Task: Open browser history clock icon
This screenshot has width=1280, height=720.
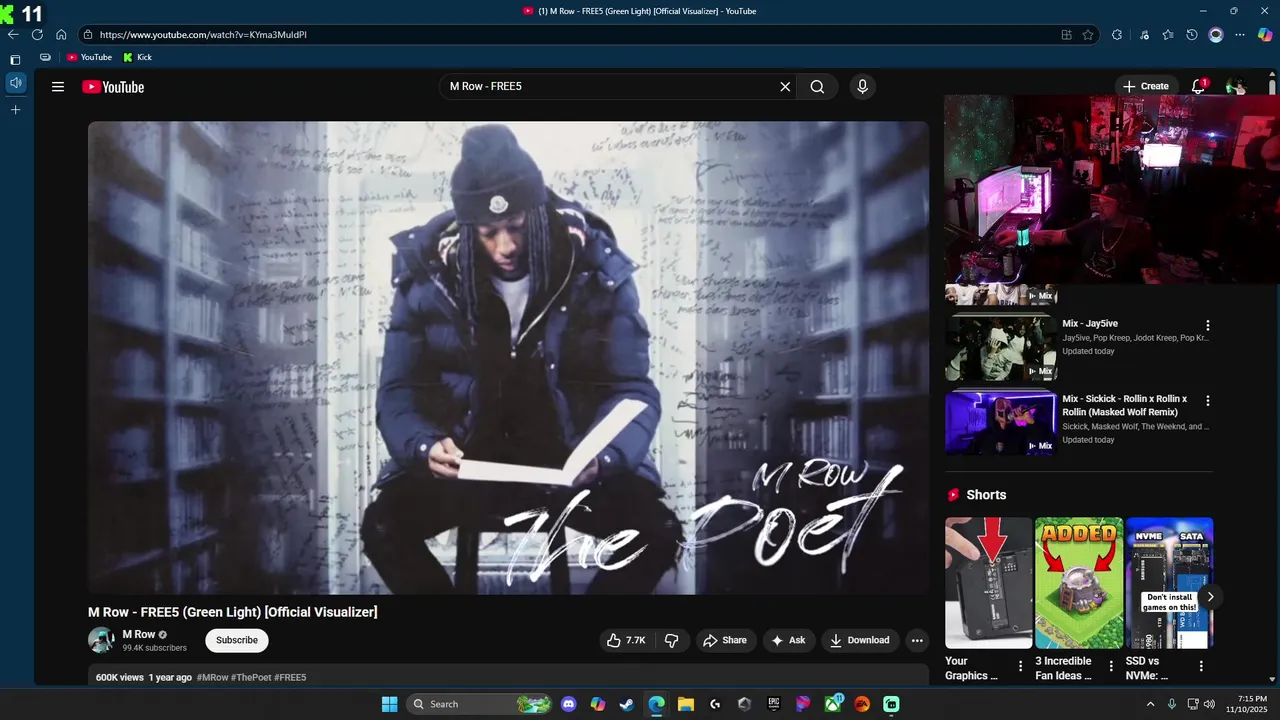Action: 1192,34
